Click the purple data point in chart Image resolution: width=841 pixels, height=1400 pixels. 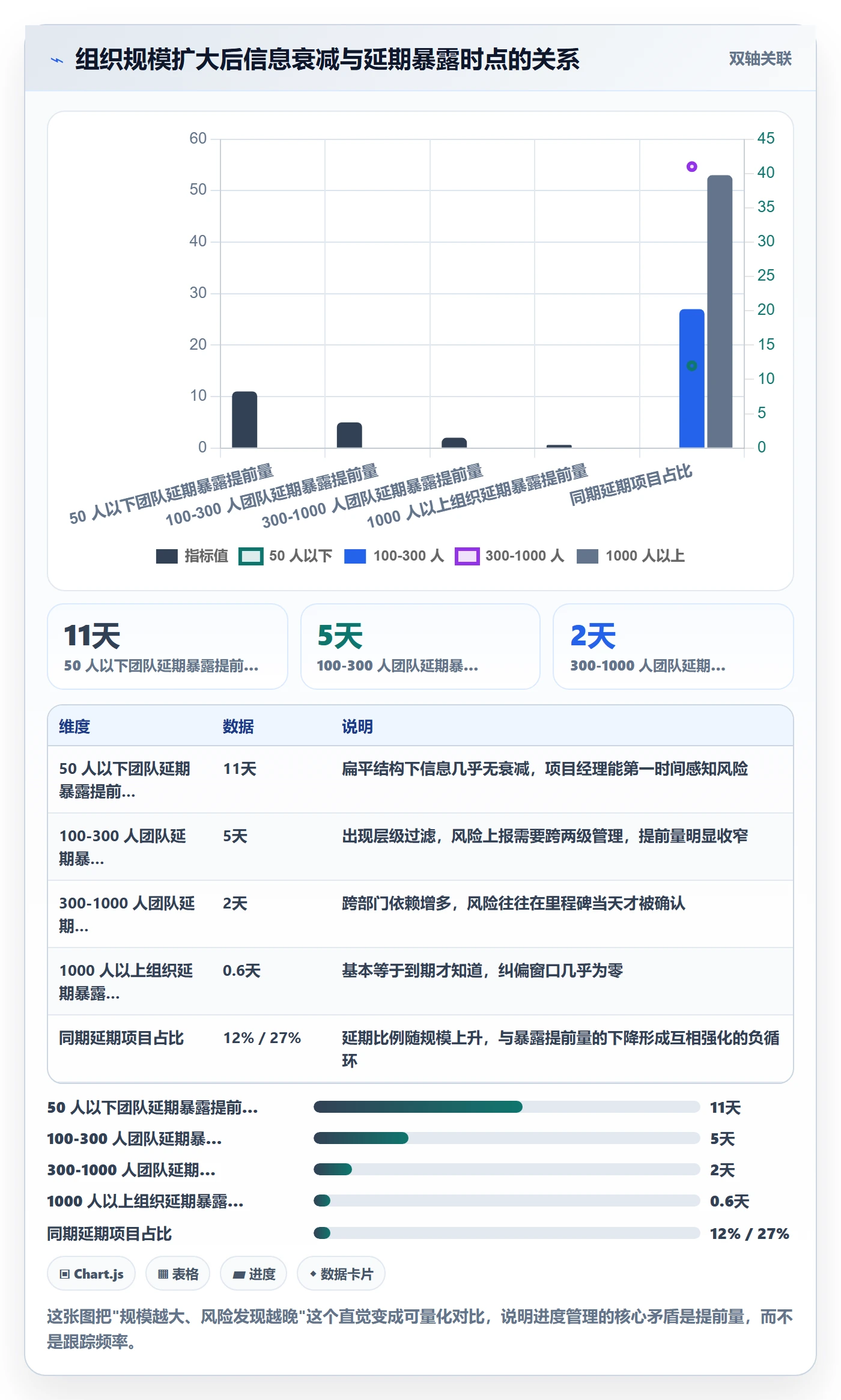pyautogui.click(x=692, y=166)
